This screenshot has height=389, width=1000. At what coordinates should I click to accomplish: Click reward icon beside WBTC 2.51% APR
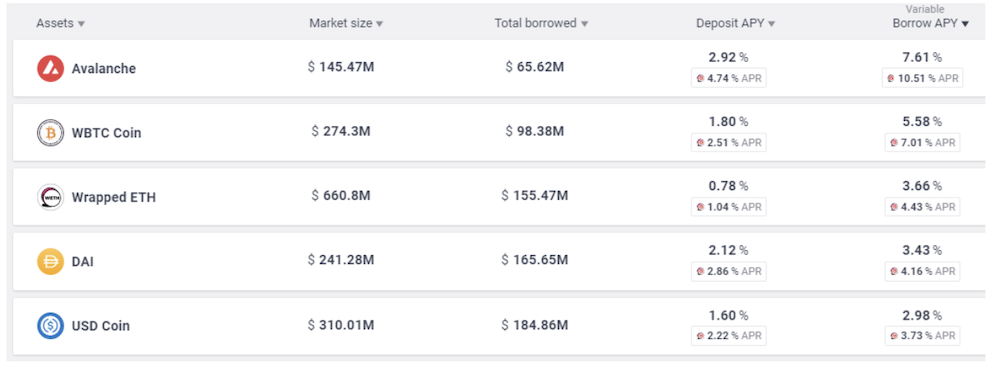click(700, 143)
